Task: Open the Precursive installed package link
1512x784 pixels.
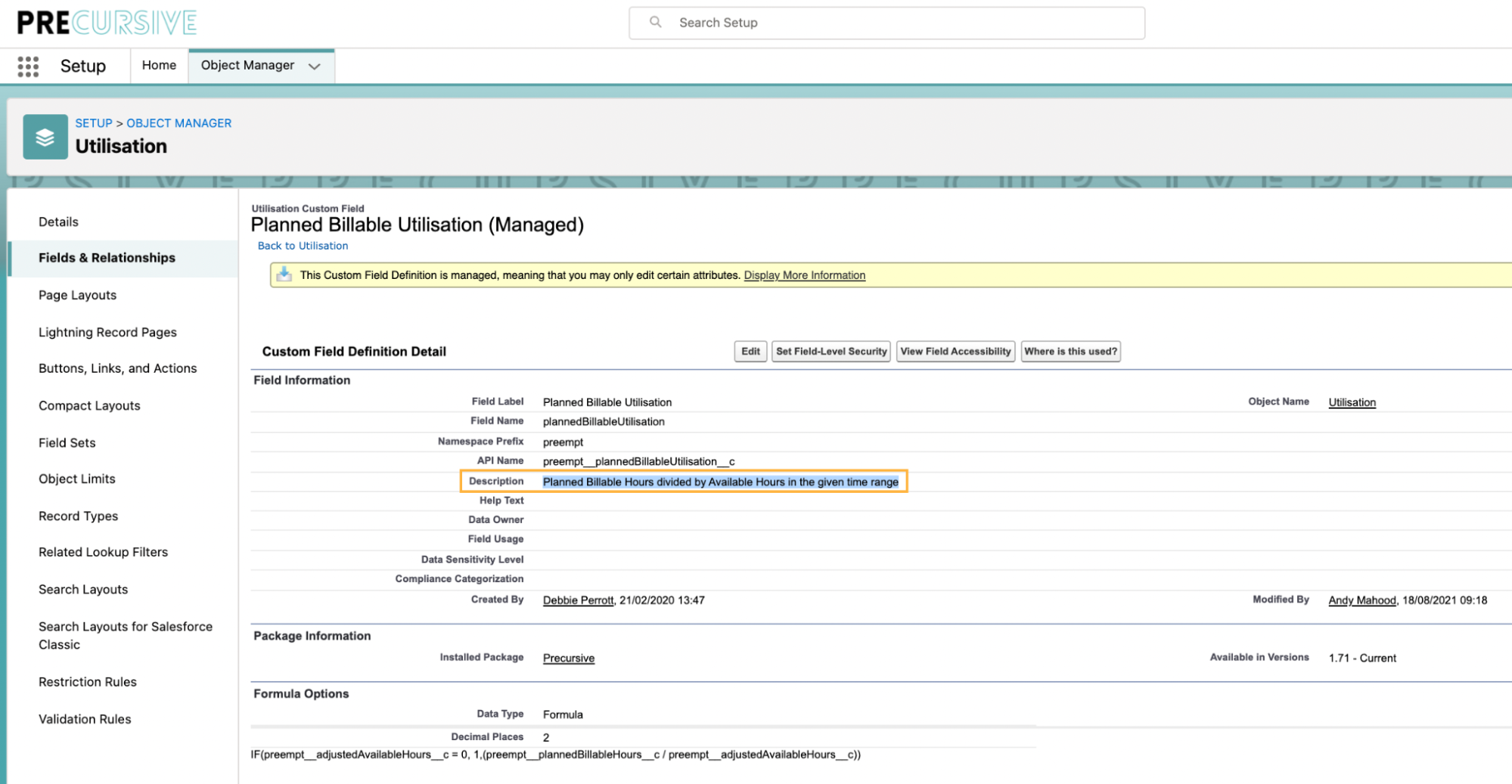Action: pyautogui.click(x=568, y=658)
